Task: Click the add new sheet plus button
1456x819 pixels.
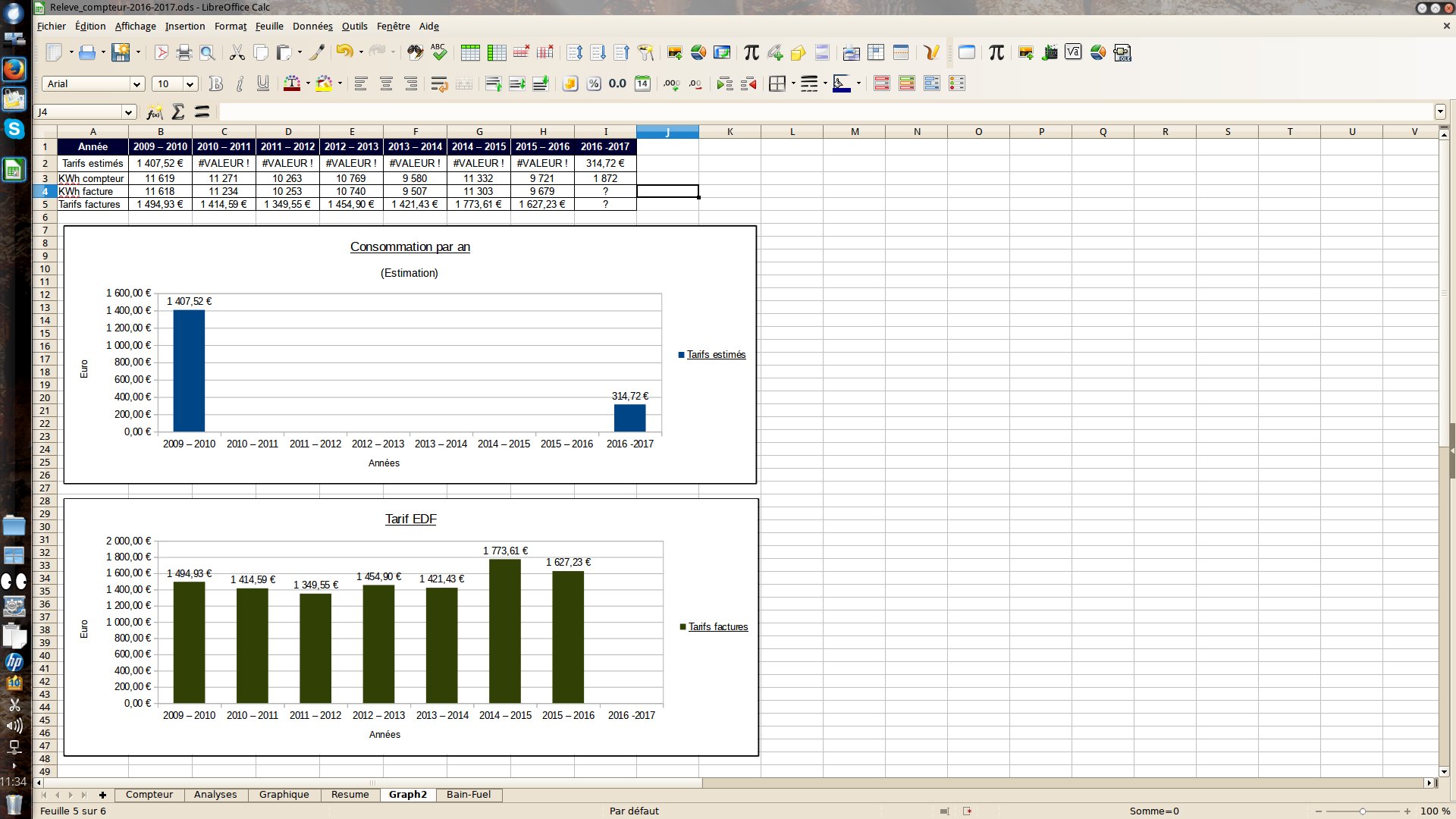Action: tap(102, 795)
